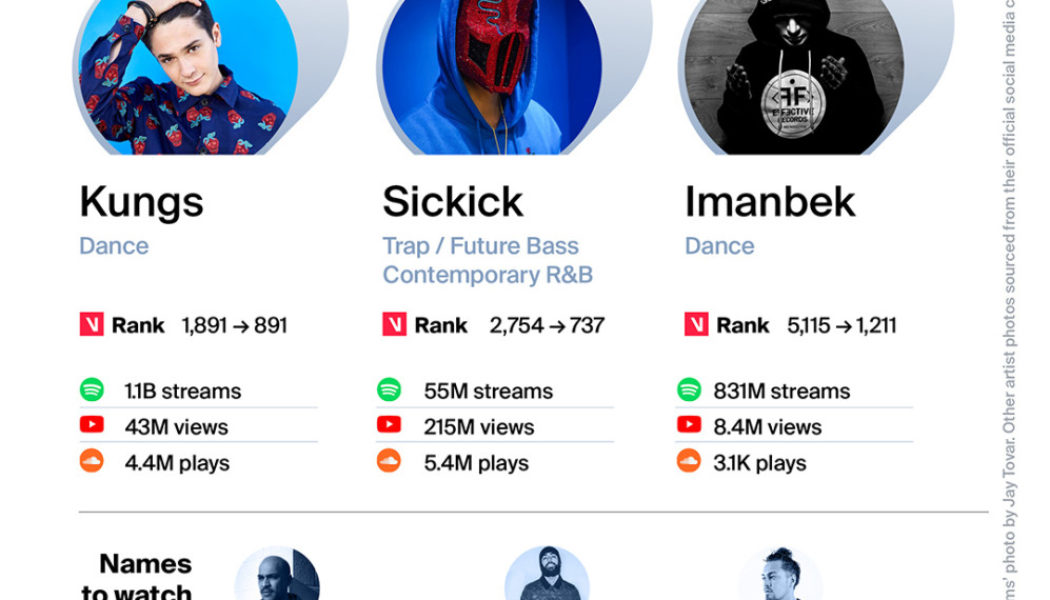Screen dimensions: 1050x600
Task: Click the Spotify icon beside 55M streams
Action: point(388,390)
